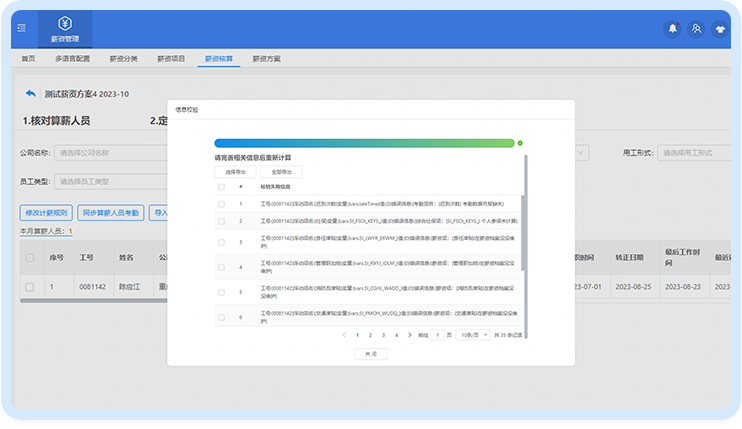Click the 薪资管理 yen module icon
This screenshot has height=429, width=742.
pos(64,23)
